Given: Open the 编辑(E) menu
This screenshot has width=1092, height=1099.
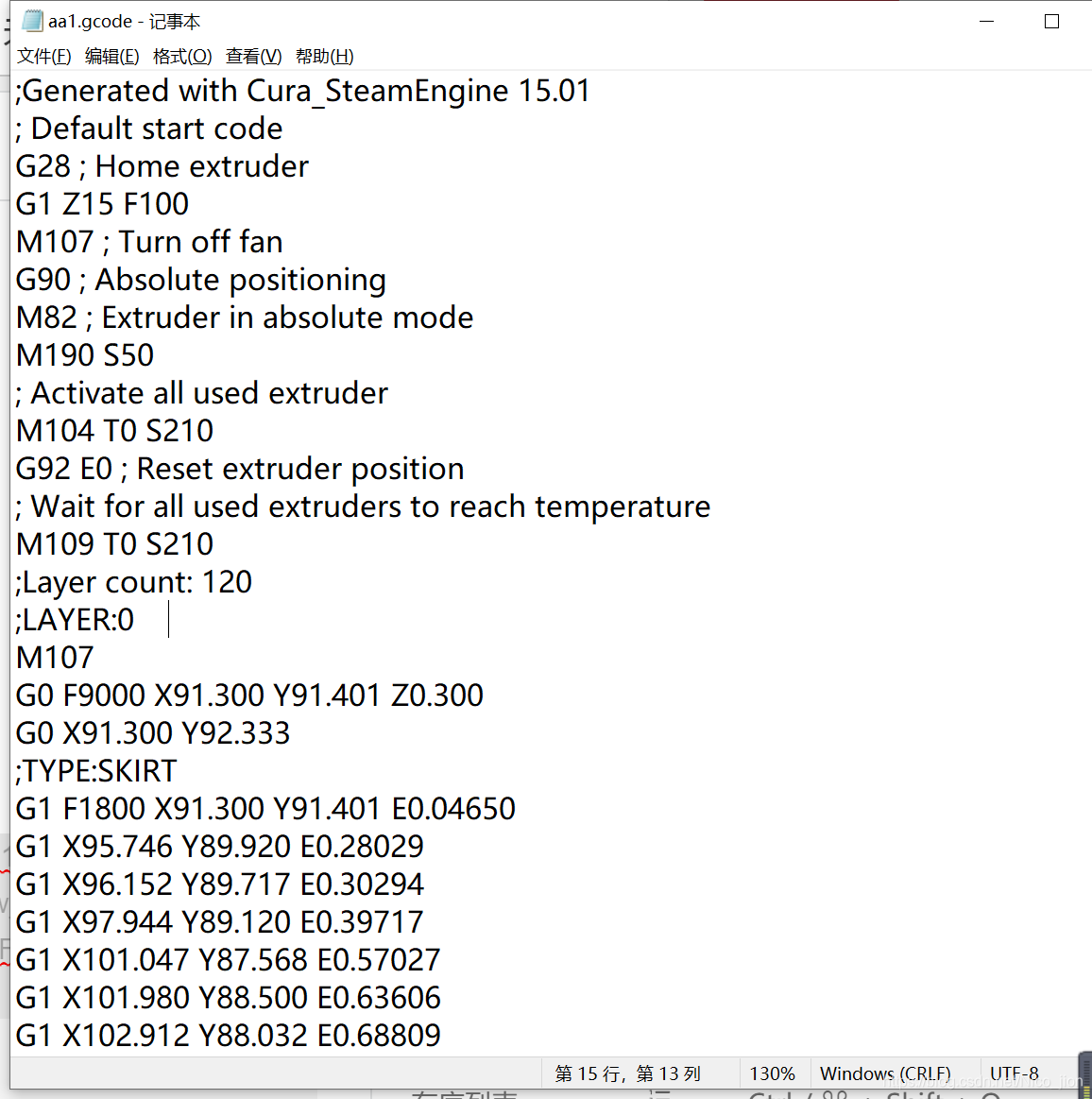Looking at the screenshot, I should [111, 56].
